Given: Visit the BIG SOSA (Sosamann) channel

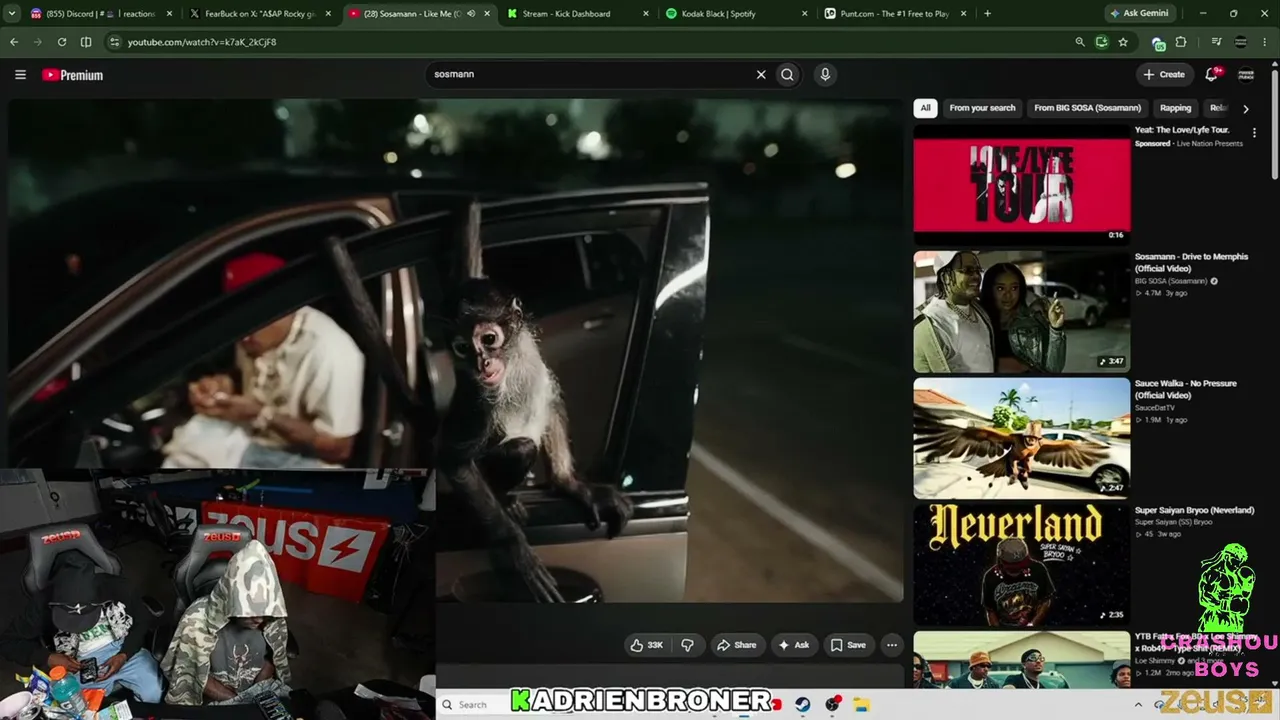Looking at the screenshot, I should point(1170,281).
